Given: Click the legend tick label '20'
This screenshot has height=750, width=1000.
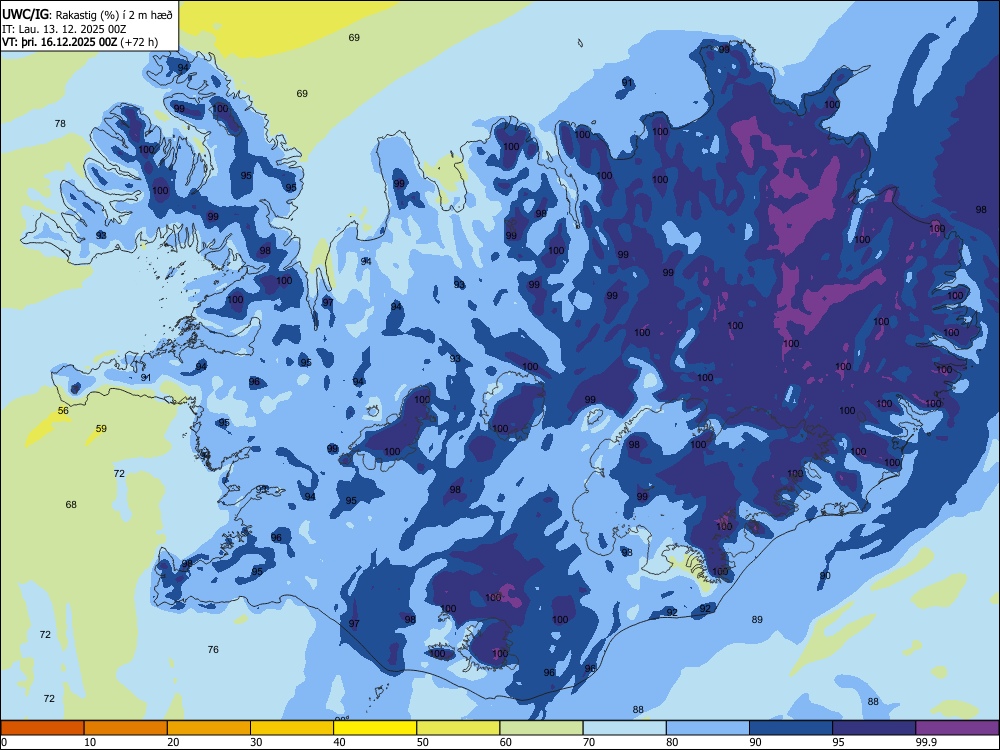Looking at the screenshot, I should [173, 742].
